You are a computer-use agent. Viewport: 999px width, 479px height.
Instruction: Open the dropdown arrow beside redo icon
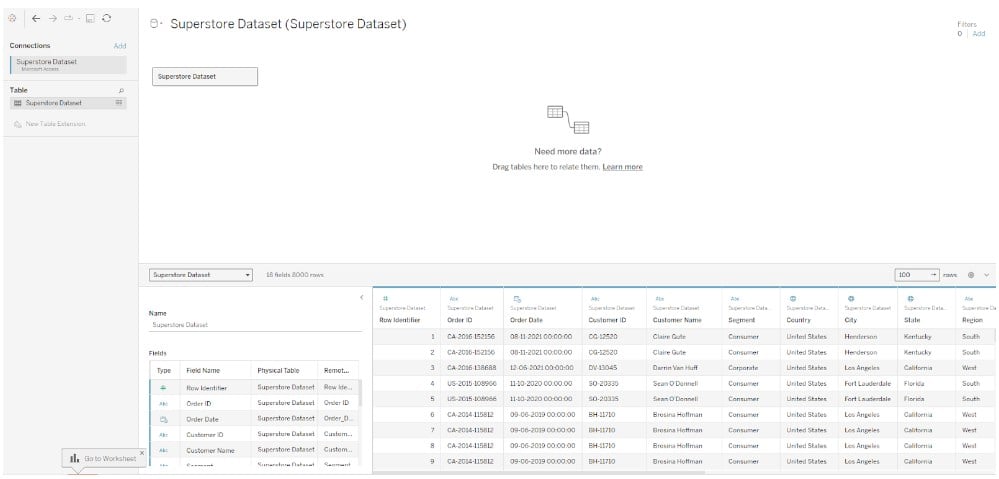[x=77, y=19]
